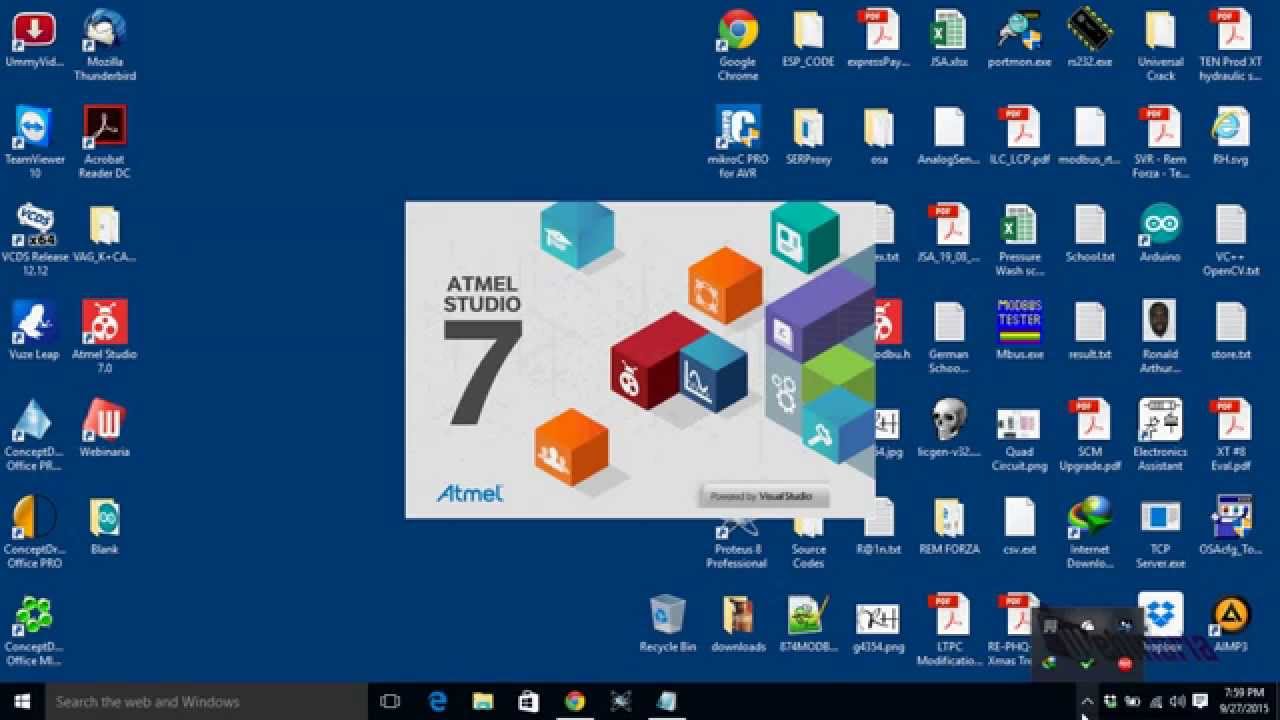Open the Recycle Bin
1280x720 pixels.
tap(667, 624)
